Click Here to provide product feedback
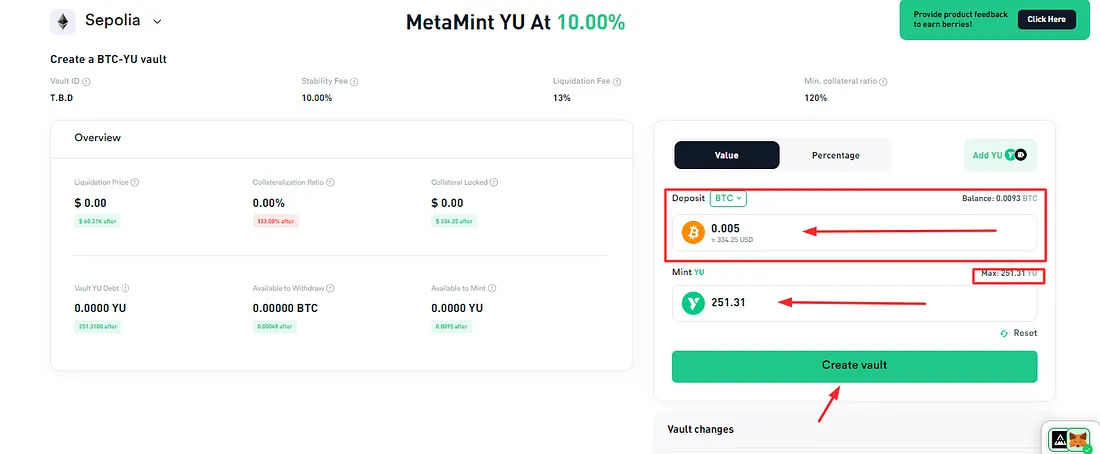This screenshot has width=1100, height=454. pyautogui.click(x=1046, y=20)
